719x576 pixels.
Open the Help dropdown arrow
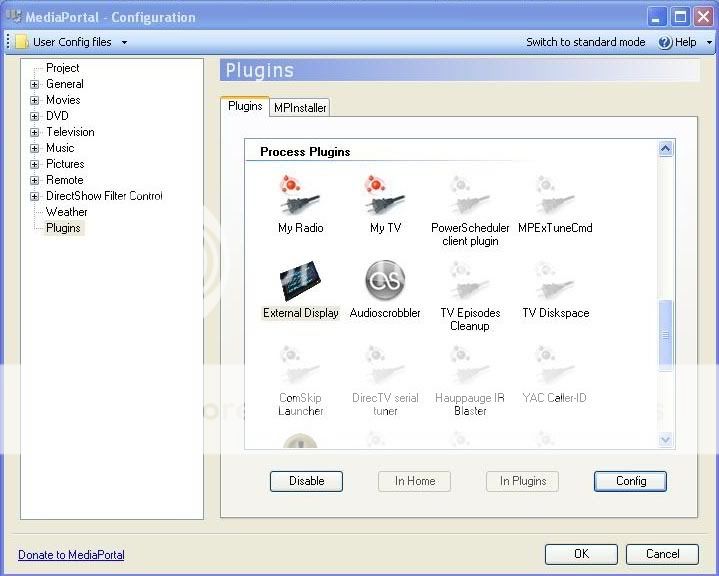point(709,42)
